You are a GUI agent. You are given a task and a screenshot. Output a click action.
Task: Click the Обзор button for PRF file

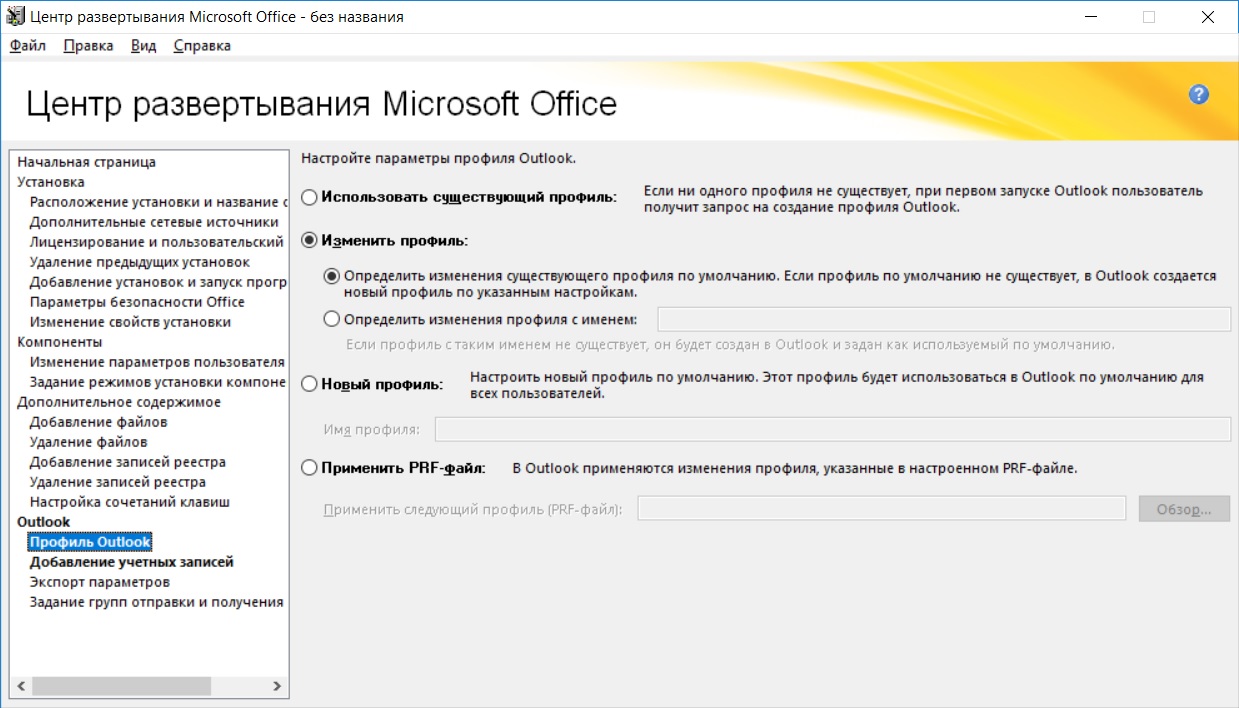click(x=1184, y=508)
